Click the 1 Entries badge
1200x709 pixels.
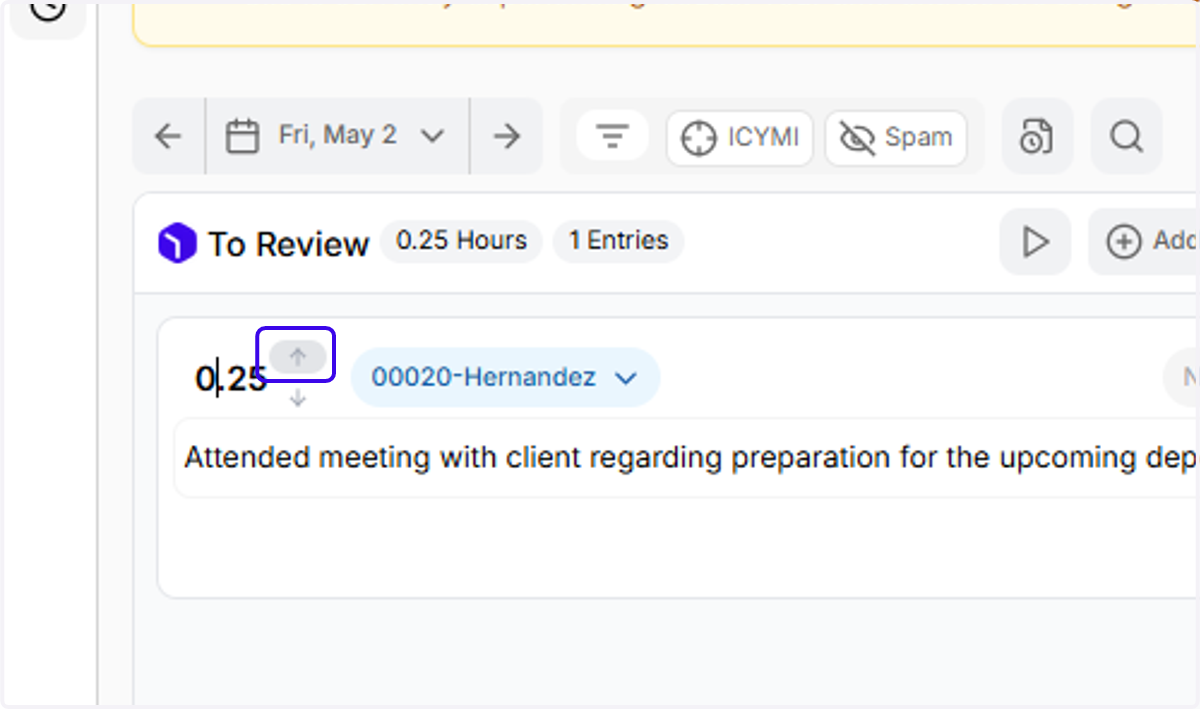click(619, 241)
